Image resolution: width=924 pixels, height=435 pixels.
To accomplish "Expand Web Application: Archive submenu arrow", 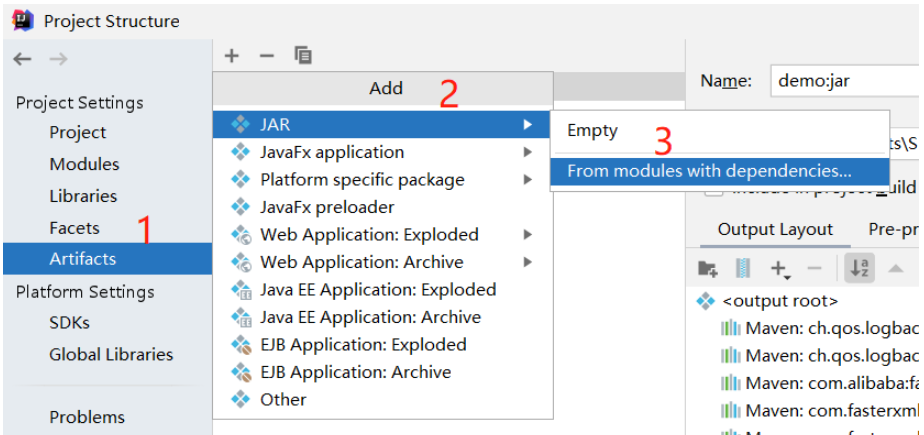I will tap(527, 262).
